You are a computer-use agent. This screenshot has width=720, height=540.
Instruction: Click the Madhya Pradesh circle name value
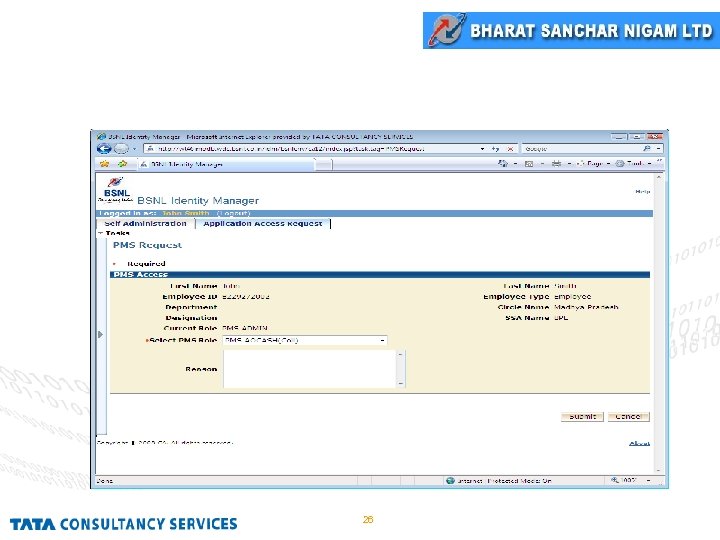click(586, 307)
